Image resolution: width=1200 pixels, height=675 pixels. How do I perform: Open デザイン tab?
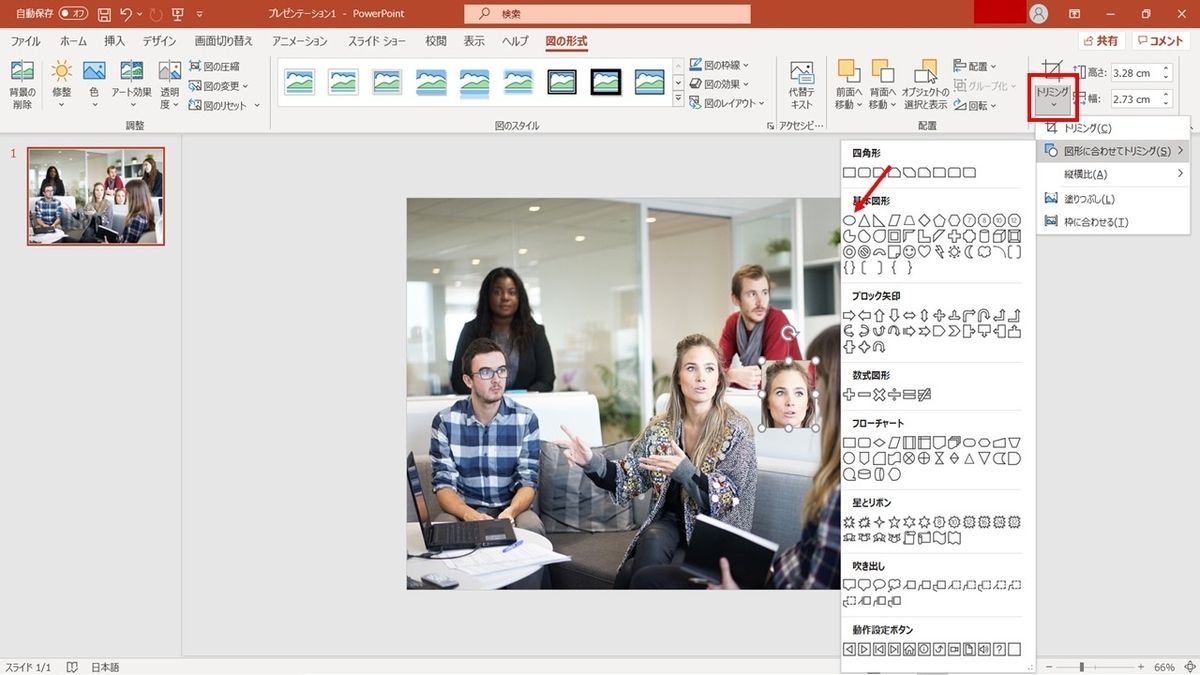159,41
